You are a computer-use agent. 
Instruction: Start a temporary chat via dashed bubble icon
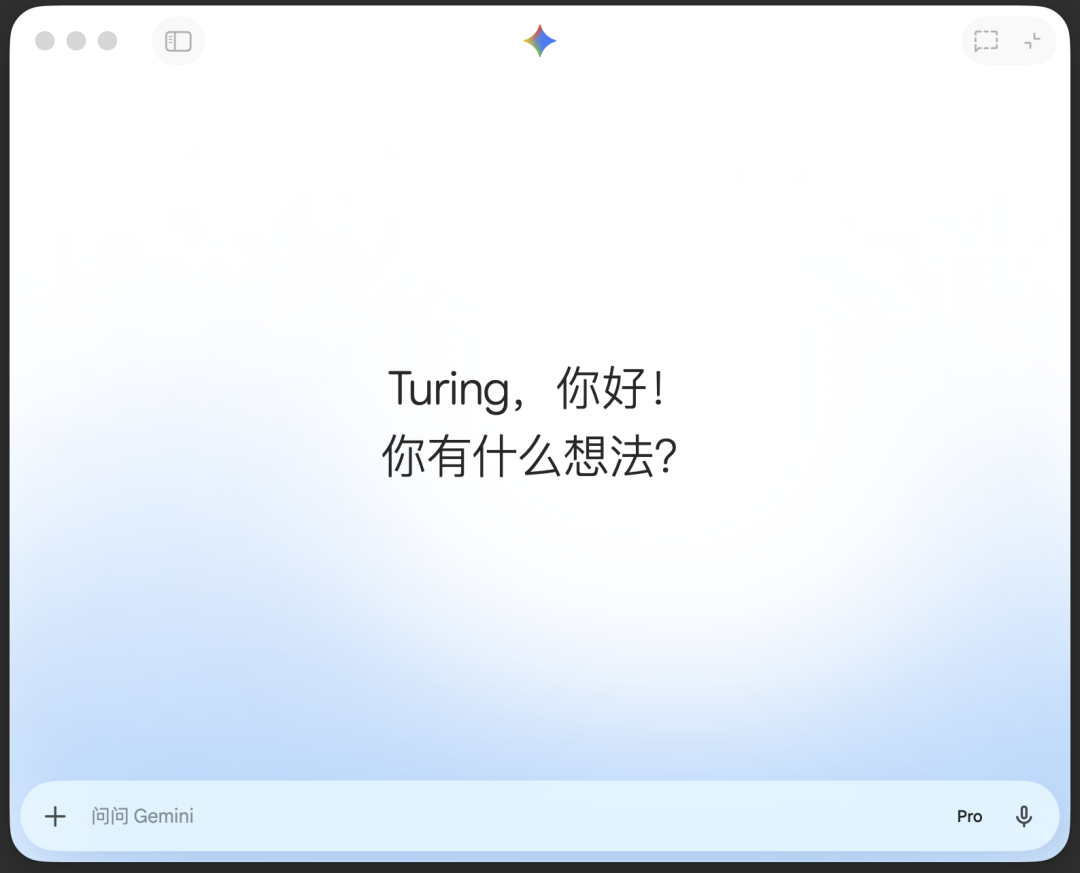pos(986,41)
